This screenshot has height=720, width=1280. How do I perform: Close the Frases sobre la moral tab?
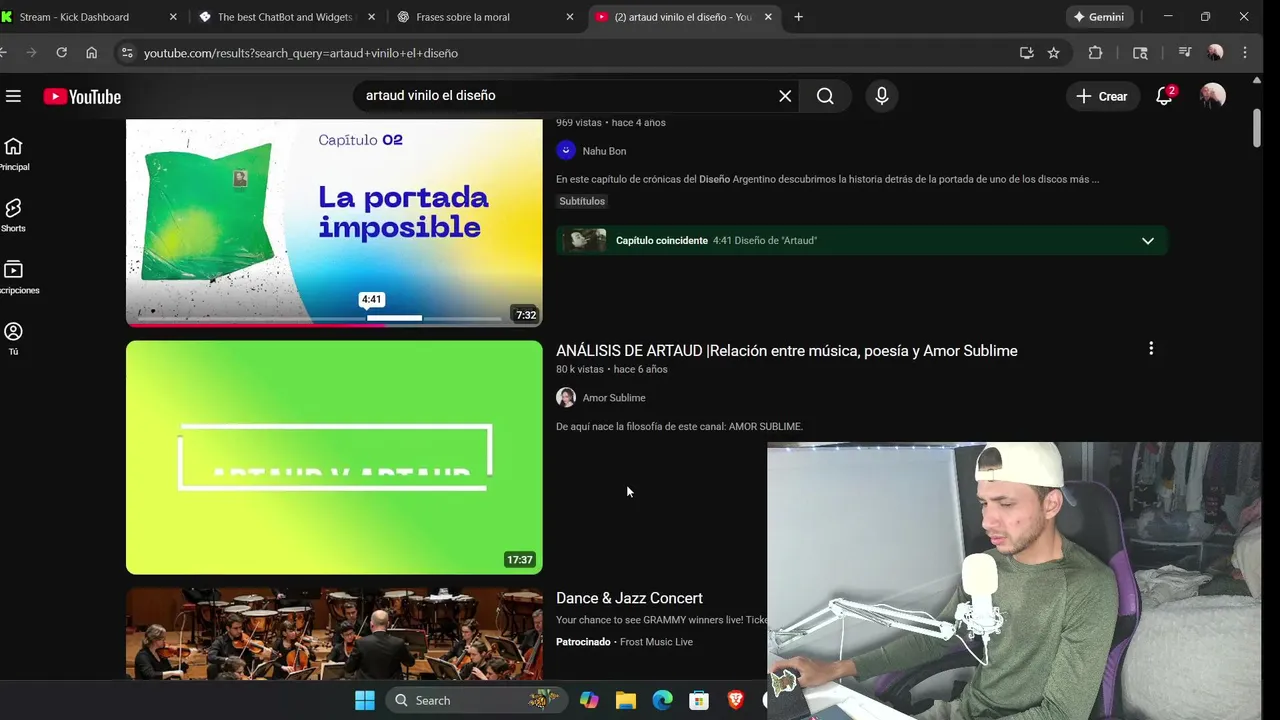570,17
